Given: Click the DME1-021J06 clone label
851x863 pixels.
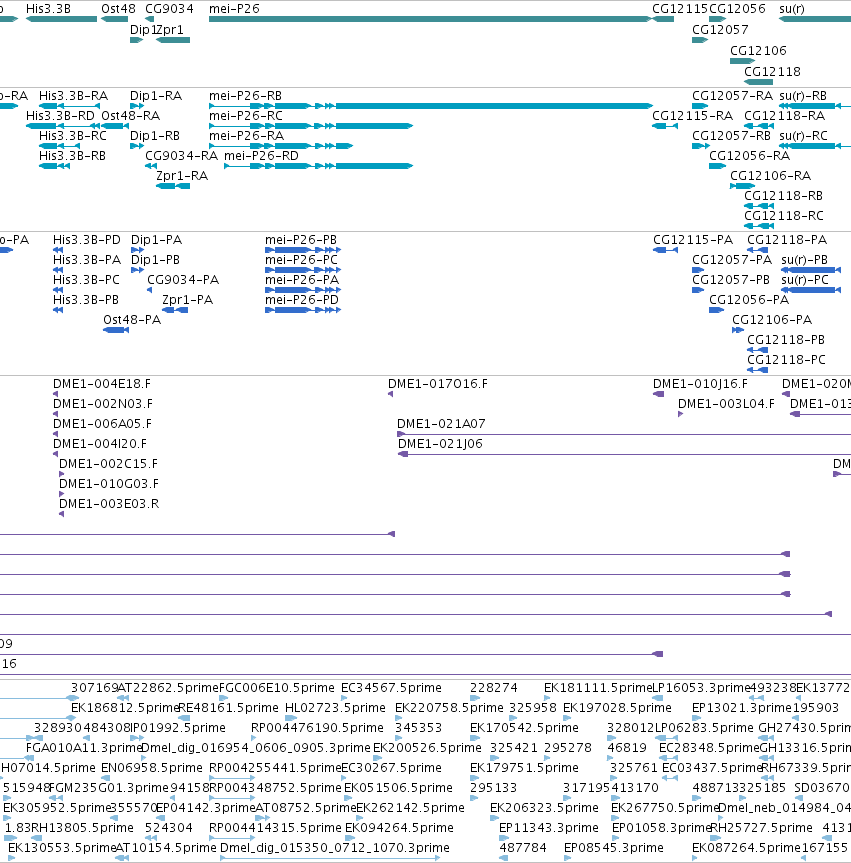Looking at the screenshot, I should 440,444.
